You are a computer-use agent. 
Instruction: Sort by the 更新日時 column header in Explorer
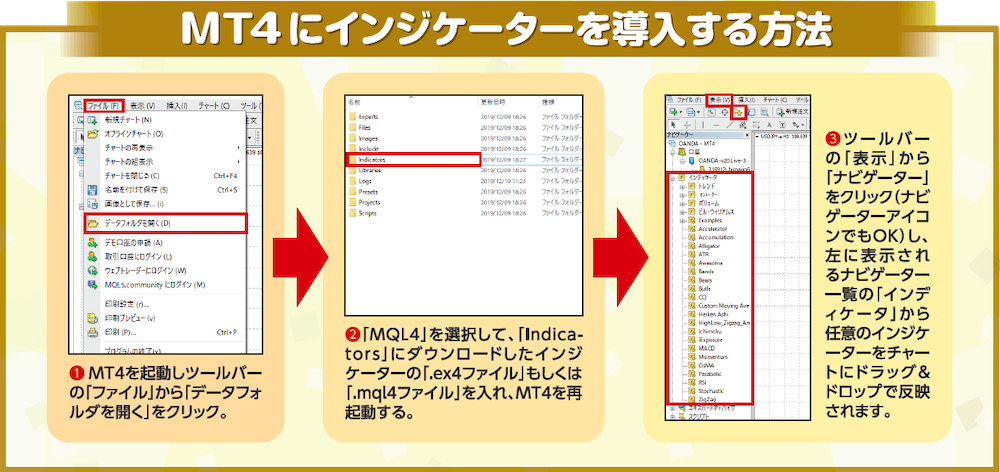pyautogui.click(x=492, y=102)
